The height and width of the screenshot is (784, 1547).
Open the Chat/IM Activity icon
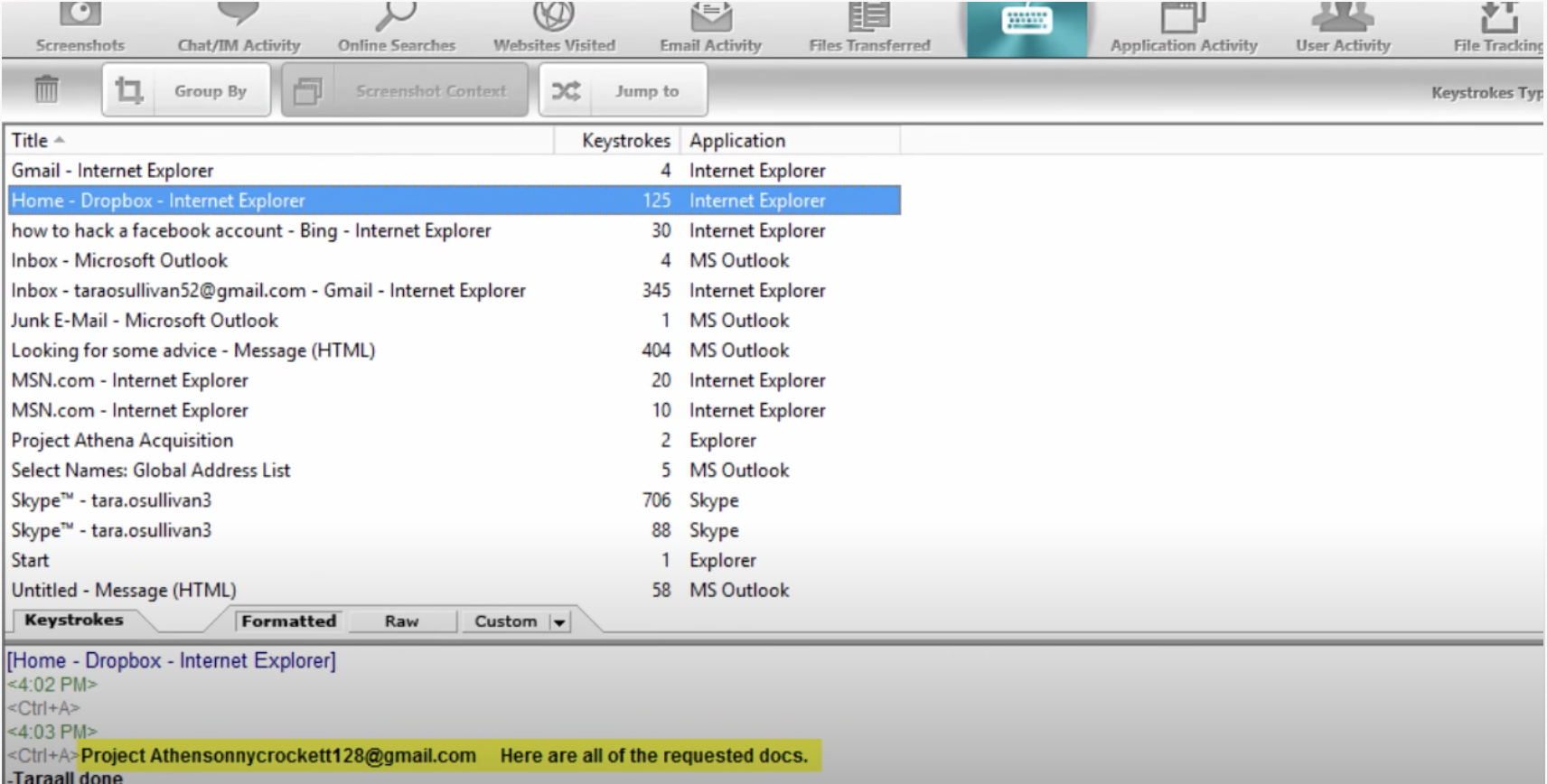(x=239, y=14)
